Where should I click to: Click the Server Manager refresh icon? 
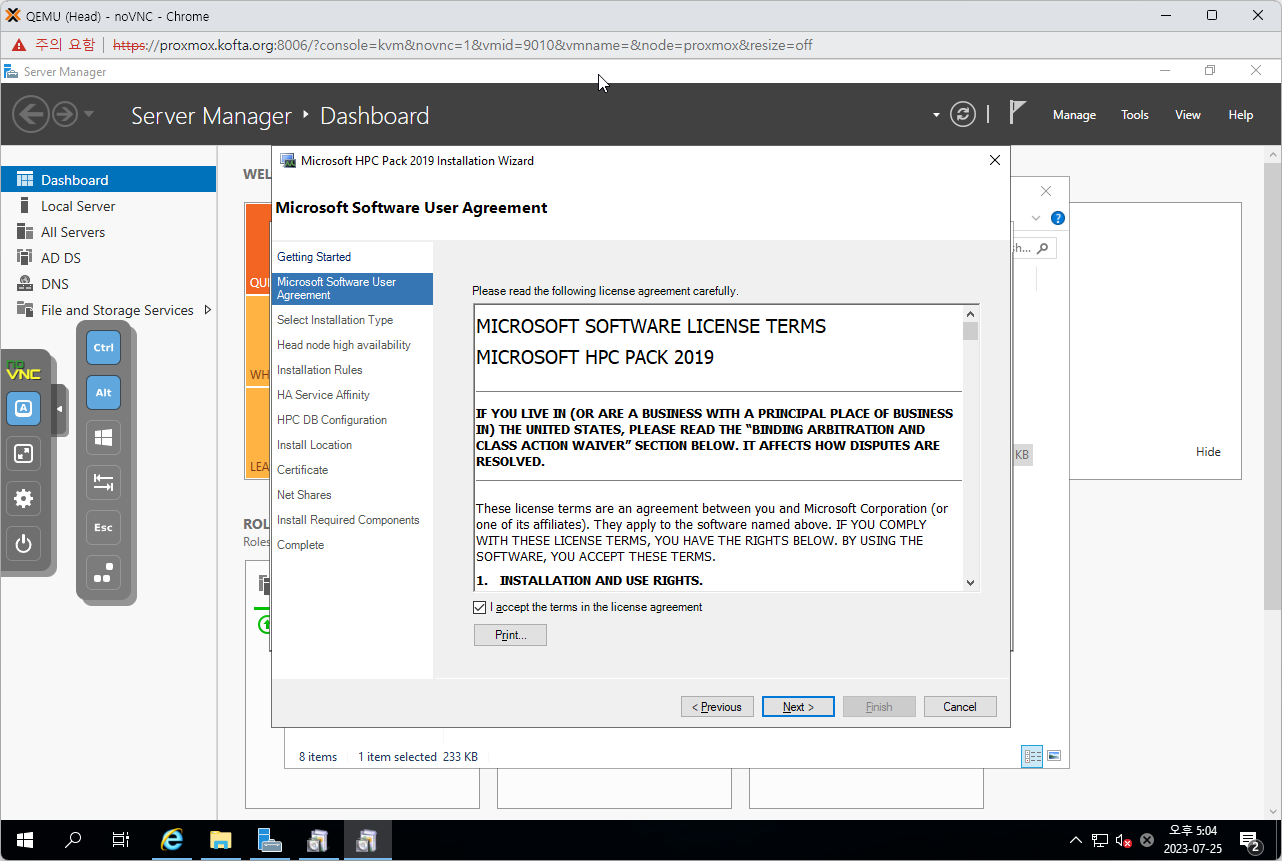coord(962,114)
